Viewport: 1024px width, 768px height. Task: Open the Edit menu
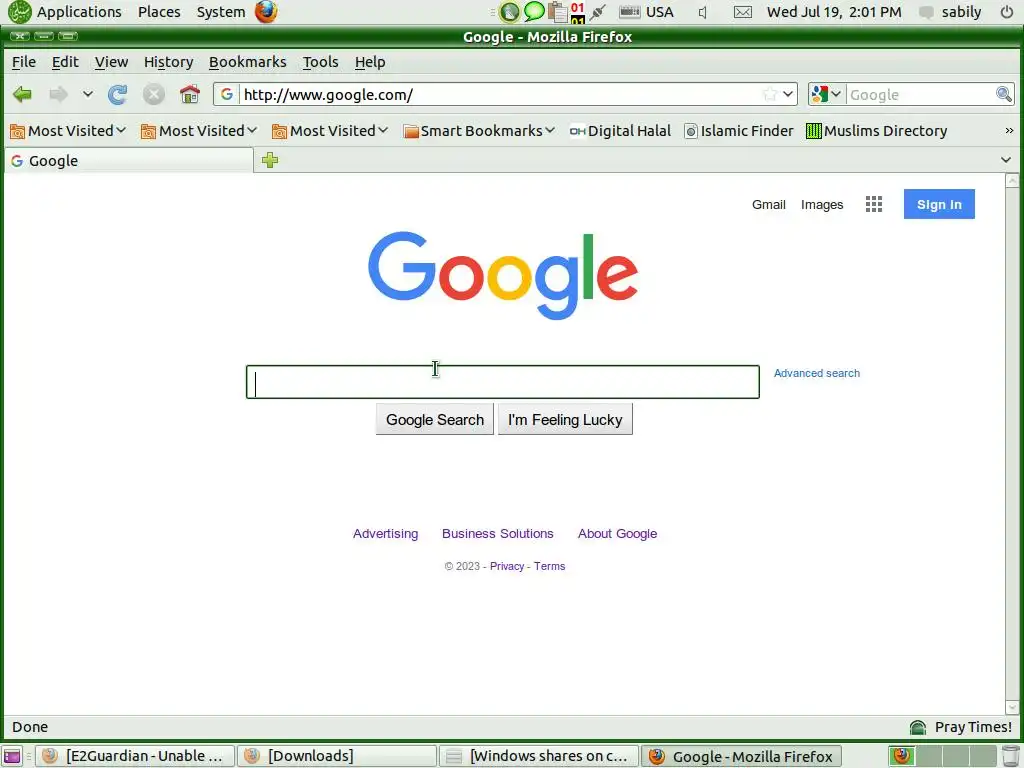click(x=65, y=62)
